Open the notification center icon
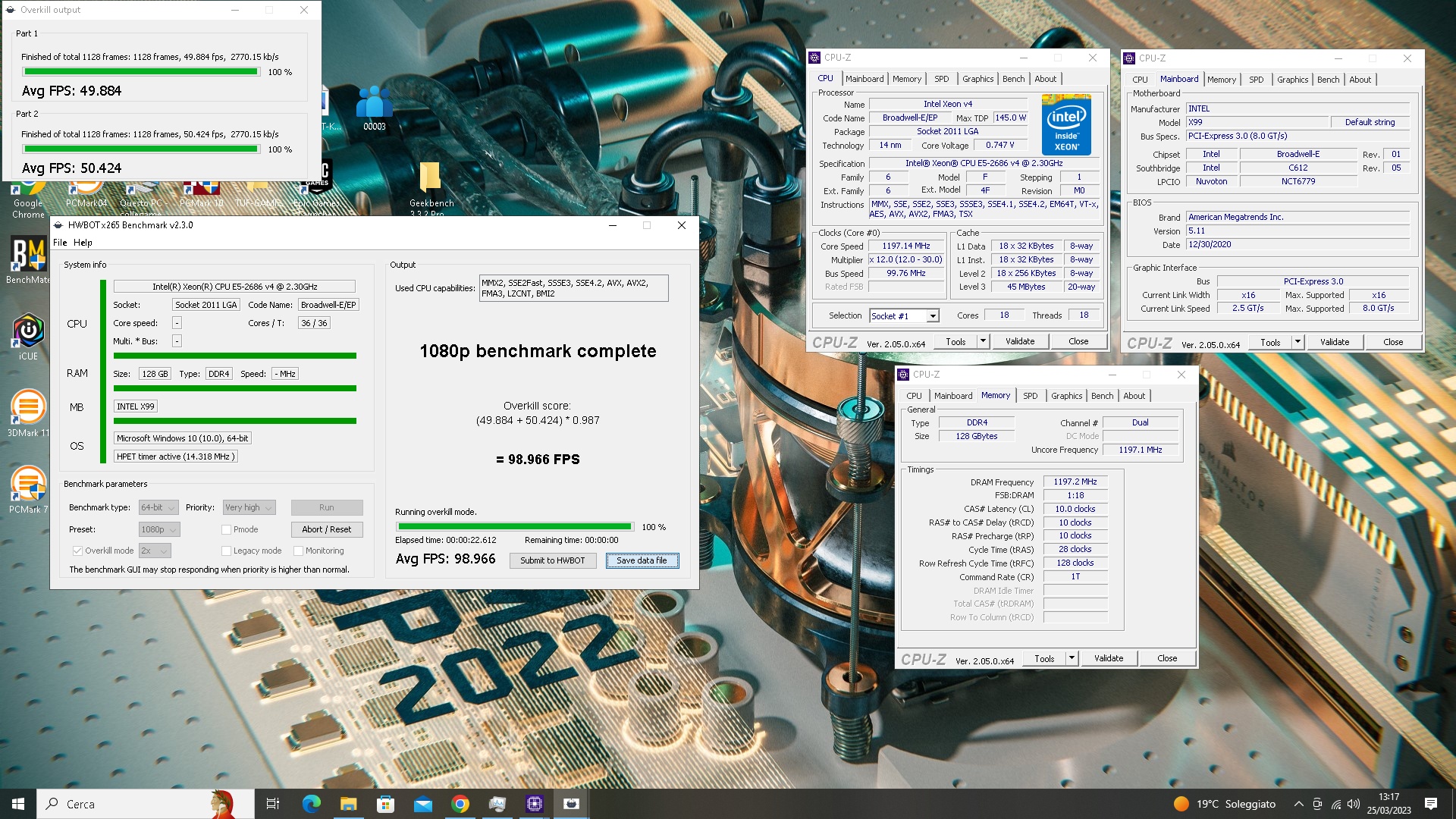Screen dimensions: 1456x819 pos(1431,804)
